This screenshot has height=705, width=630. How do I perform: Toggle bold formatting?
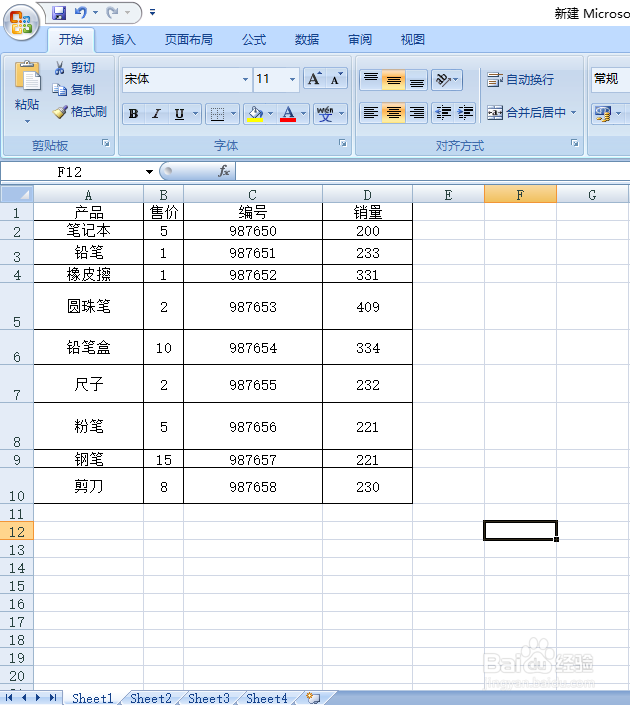pyautogui.click(x=134, y=114)
